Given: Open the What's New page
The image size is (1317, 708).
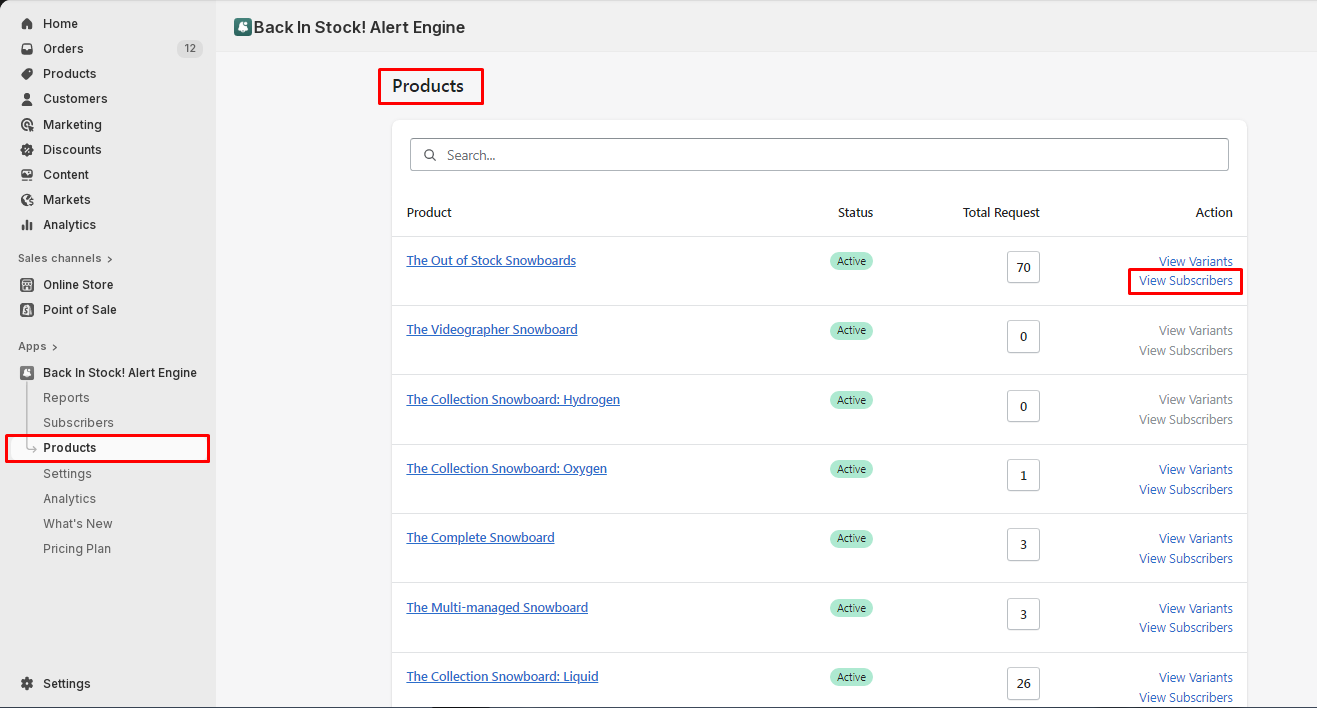Looking at the screenshot, I should [77, 523].
